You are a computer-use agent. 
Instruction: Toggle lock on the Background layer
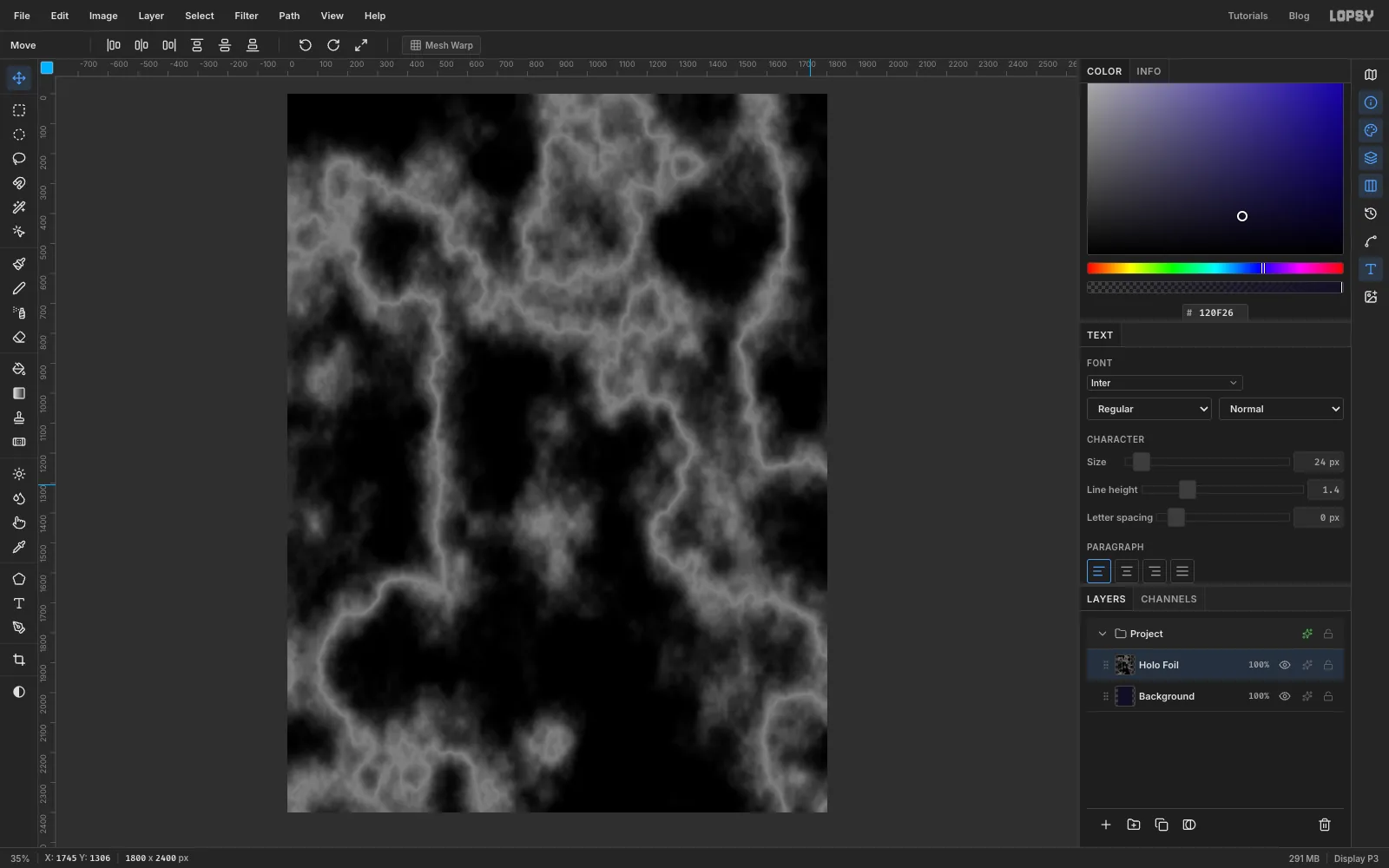click(1328, 696)
